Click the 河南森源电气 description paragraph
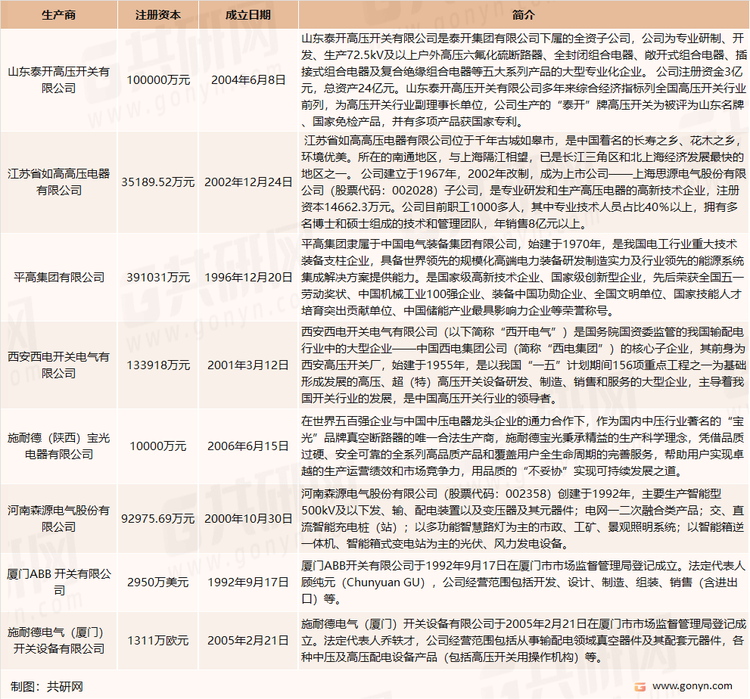This screenshot has width=750, height=699. pos(523,519)
